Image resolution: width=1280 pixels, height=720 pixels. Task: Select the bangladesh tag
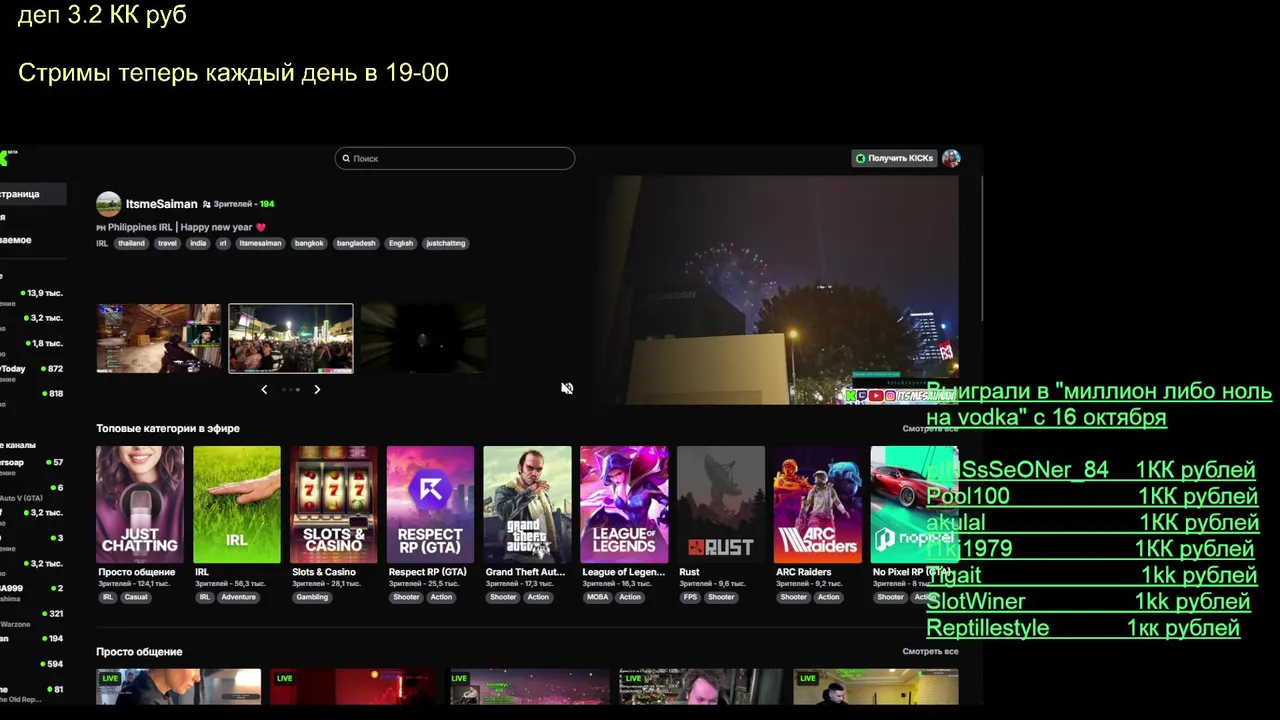(x=356, y=243)
